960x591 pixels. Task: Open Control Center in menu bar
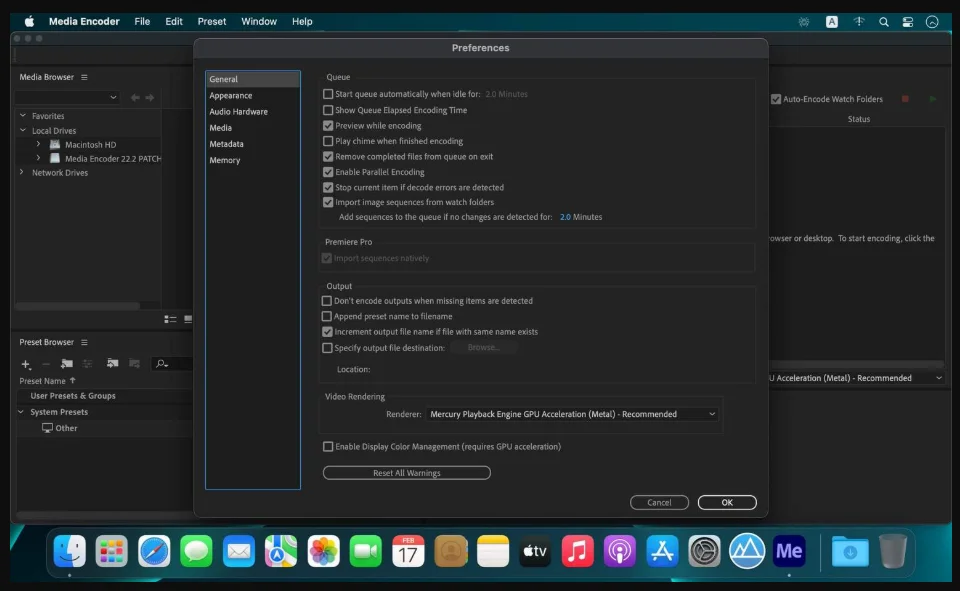click(x=907, y=22)
